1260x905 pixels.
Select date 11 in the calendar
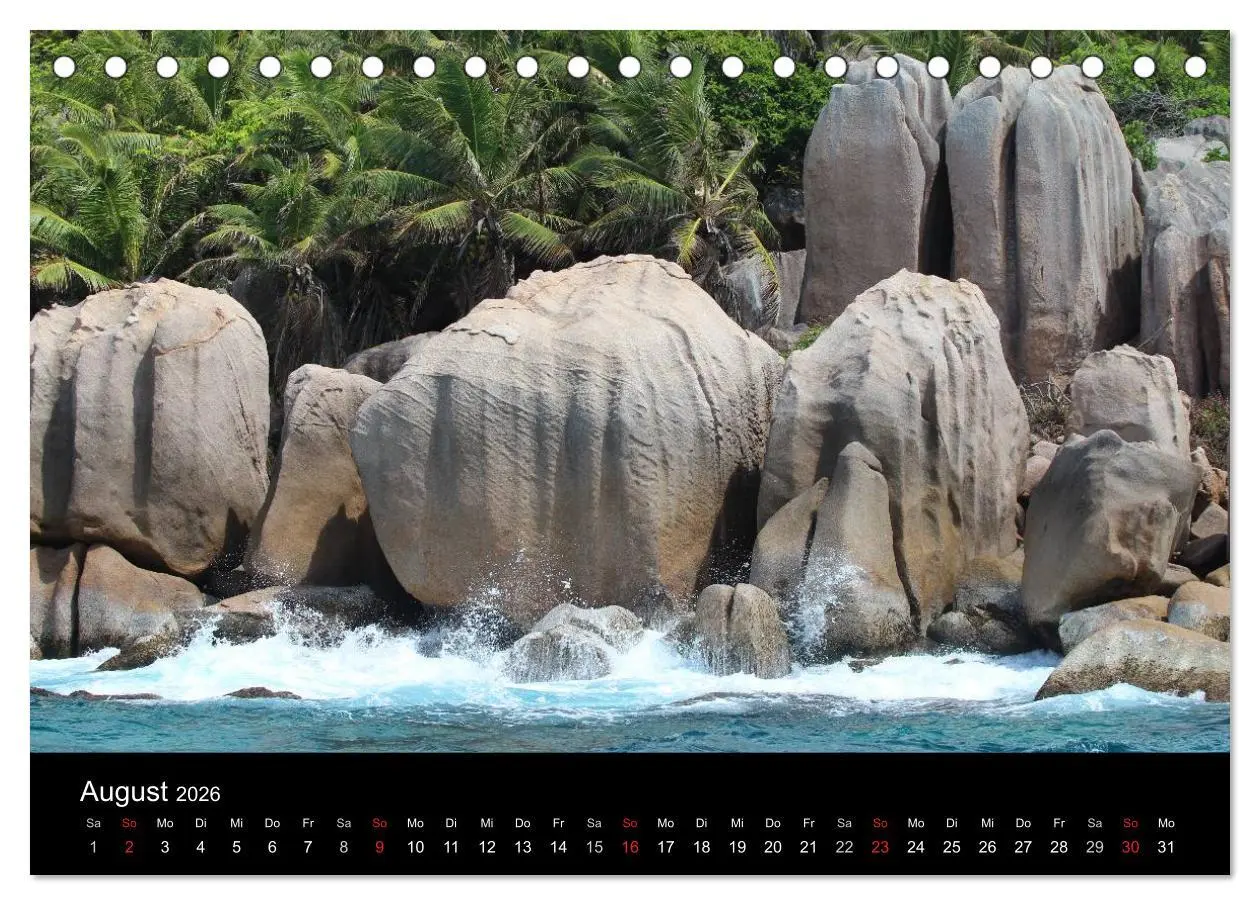(451, 847)
